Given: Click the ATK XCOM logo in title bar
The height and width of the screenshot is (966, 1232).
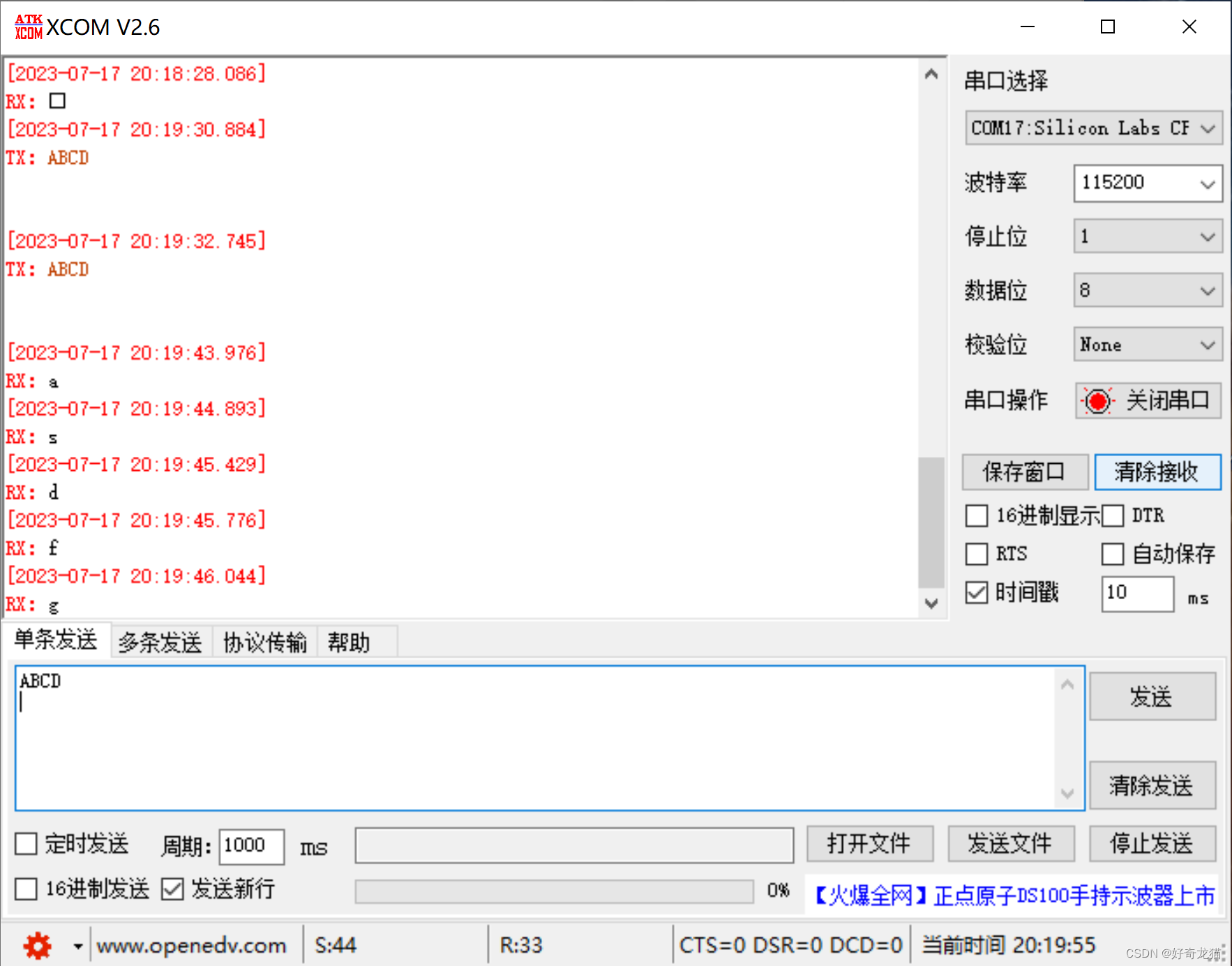Looking at the screenshot, I should click(27, 26).
